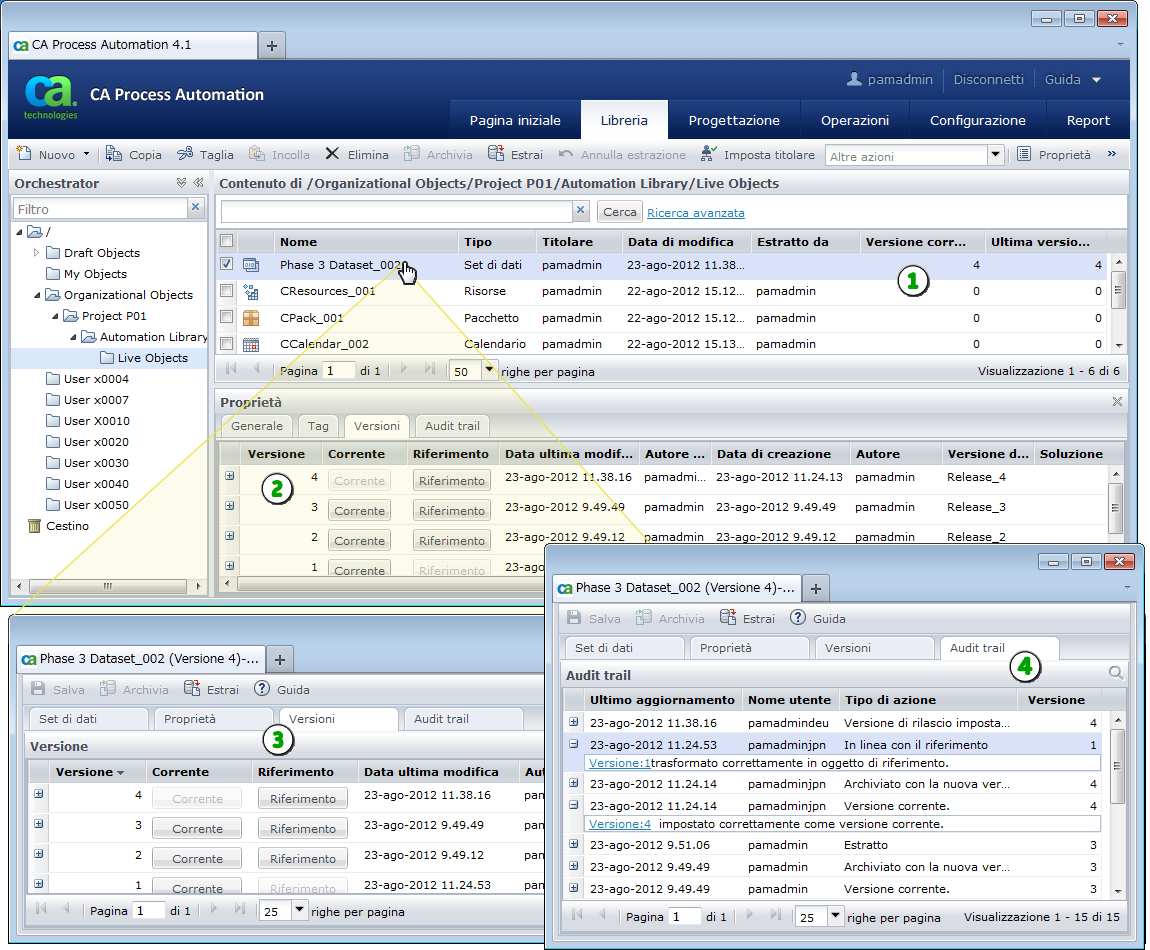This screenshot has height=950, width=1150.
Task: Click the Copia toolbar icon
Action: pos(114,155)
